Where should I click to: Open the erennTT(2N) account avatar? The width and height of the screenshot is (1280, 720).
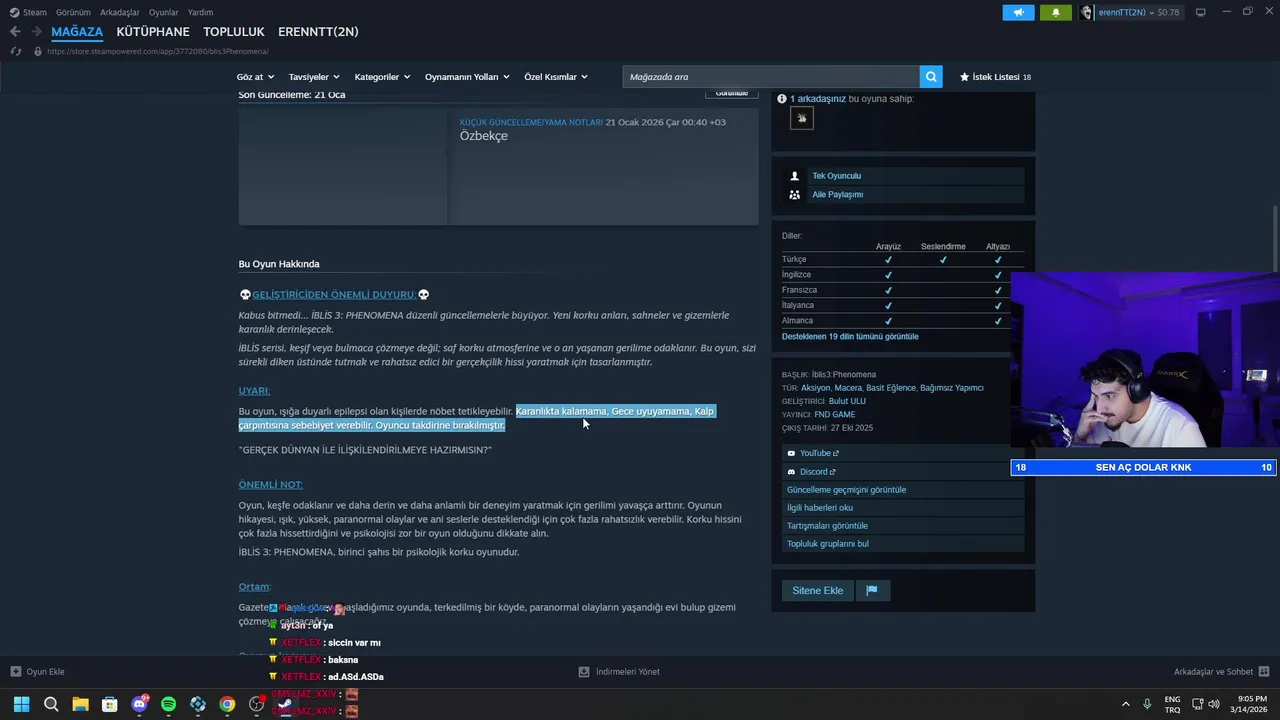pos(1087,13)
